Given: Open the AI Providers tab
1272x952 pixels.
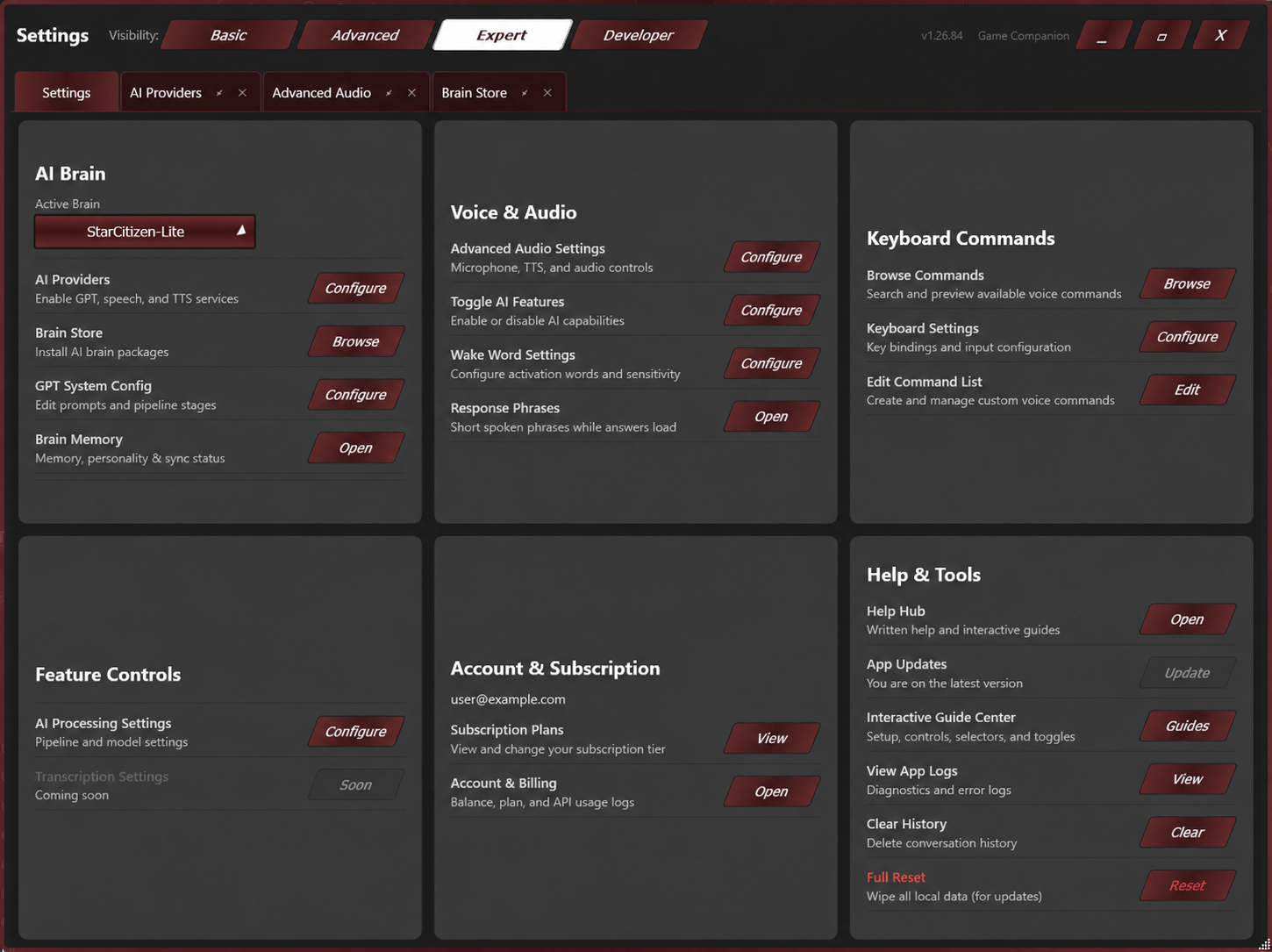Looking at the screenshot, I should tap(166, 93).
